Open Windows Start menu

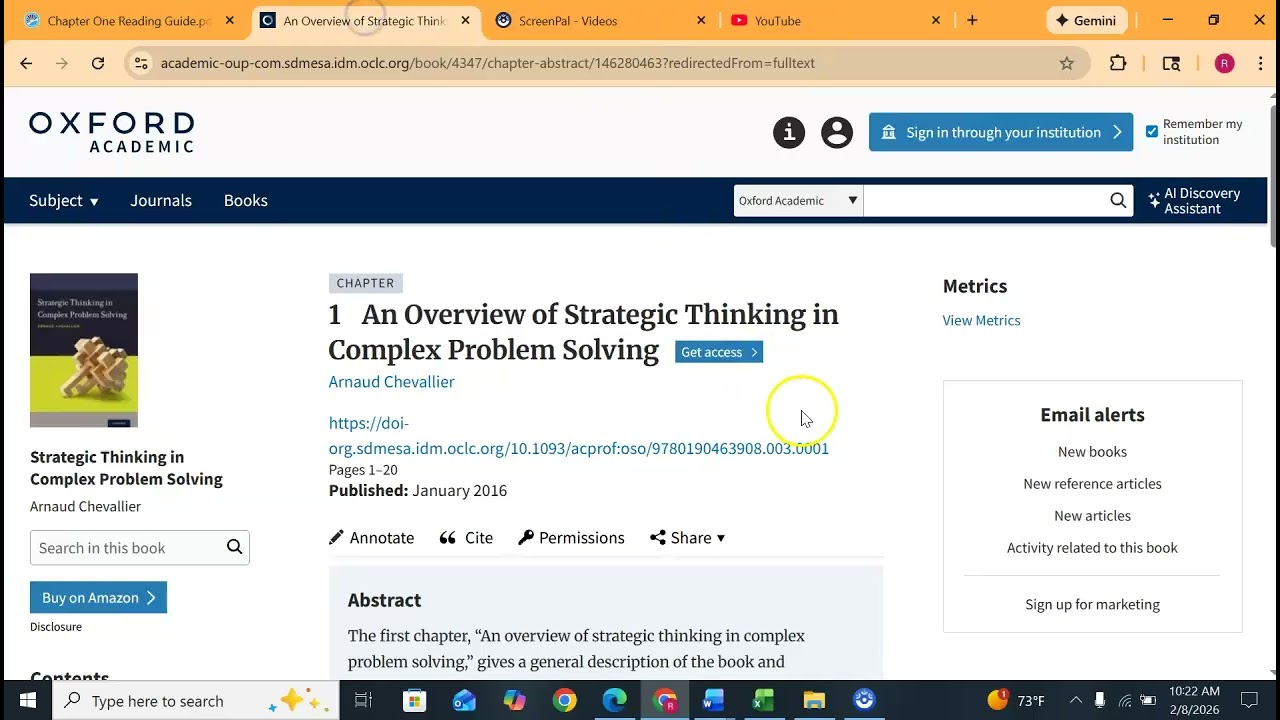tap(28, 701)
